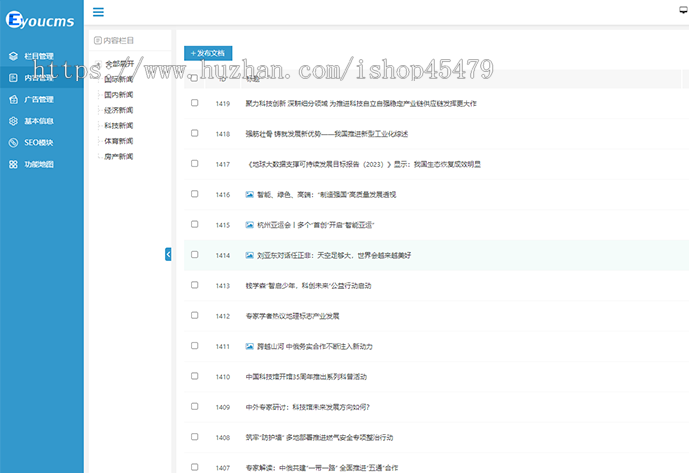
Task: Select 房产新闻 in the column tree
Action: coord(119,156)
